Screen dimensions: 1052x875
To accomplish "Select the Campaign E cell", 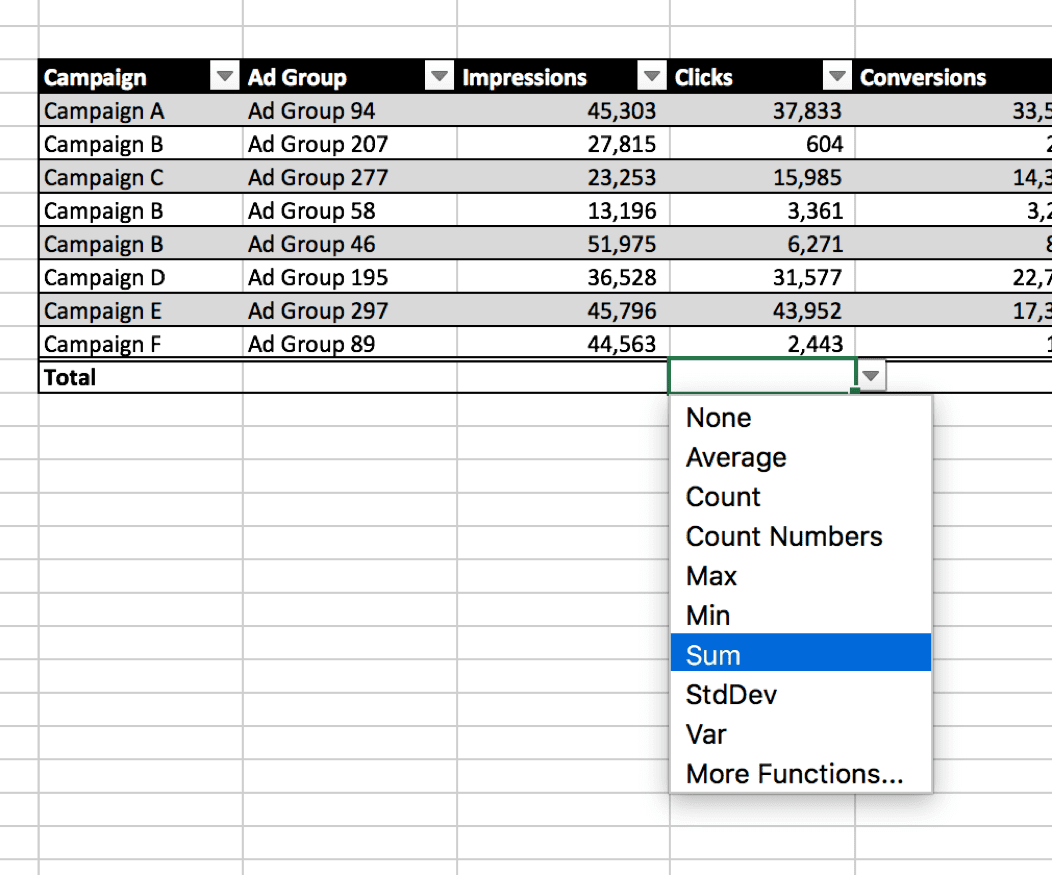I will [x=141, y=310].
